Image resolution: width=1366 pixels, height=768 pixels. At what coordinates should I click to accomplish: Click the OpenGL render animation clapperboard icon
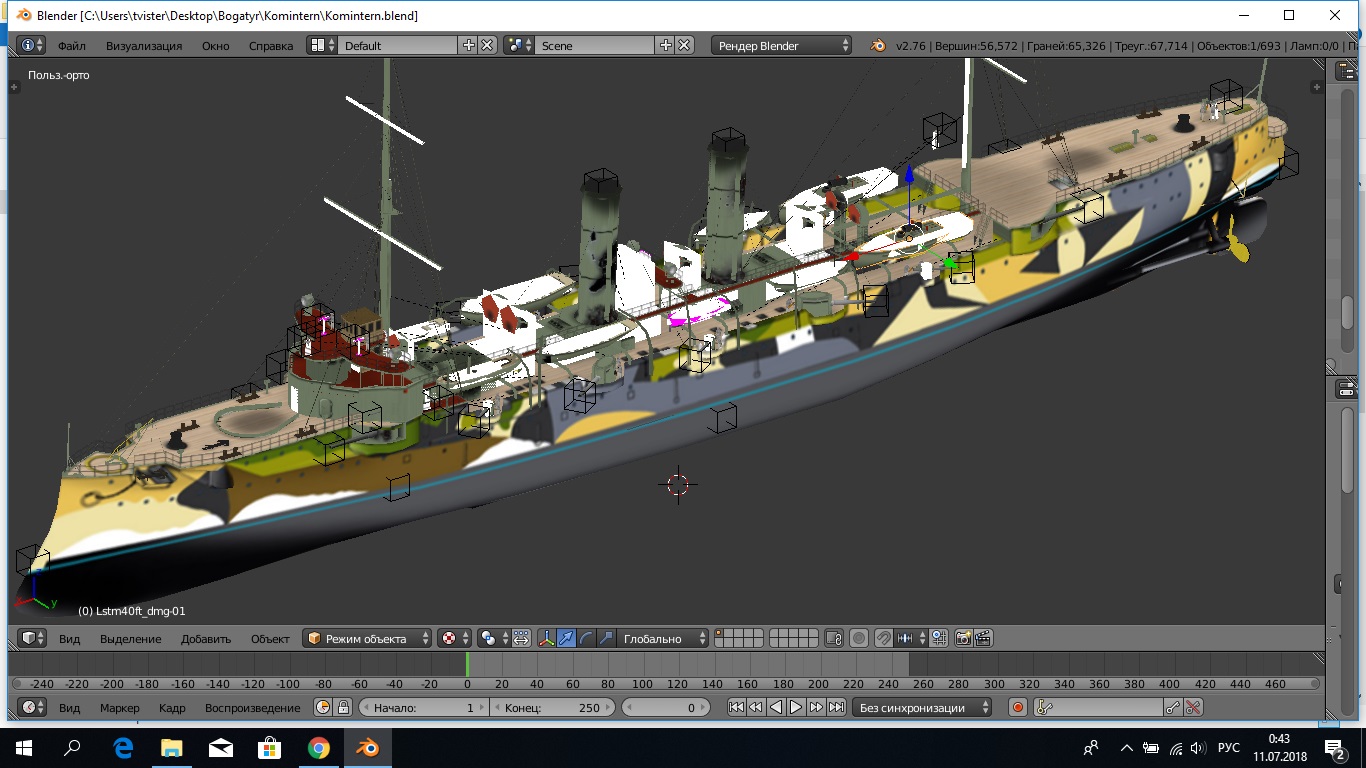(x=983, y=638)
